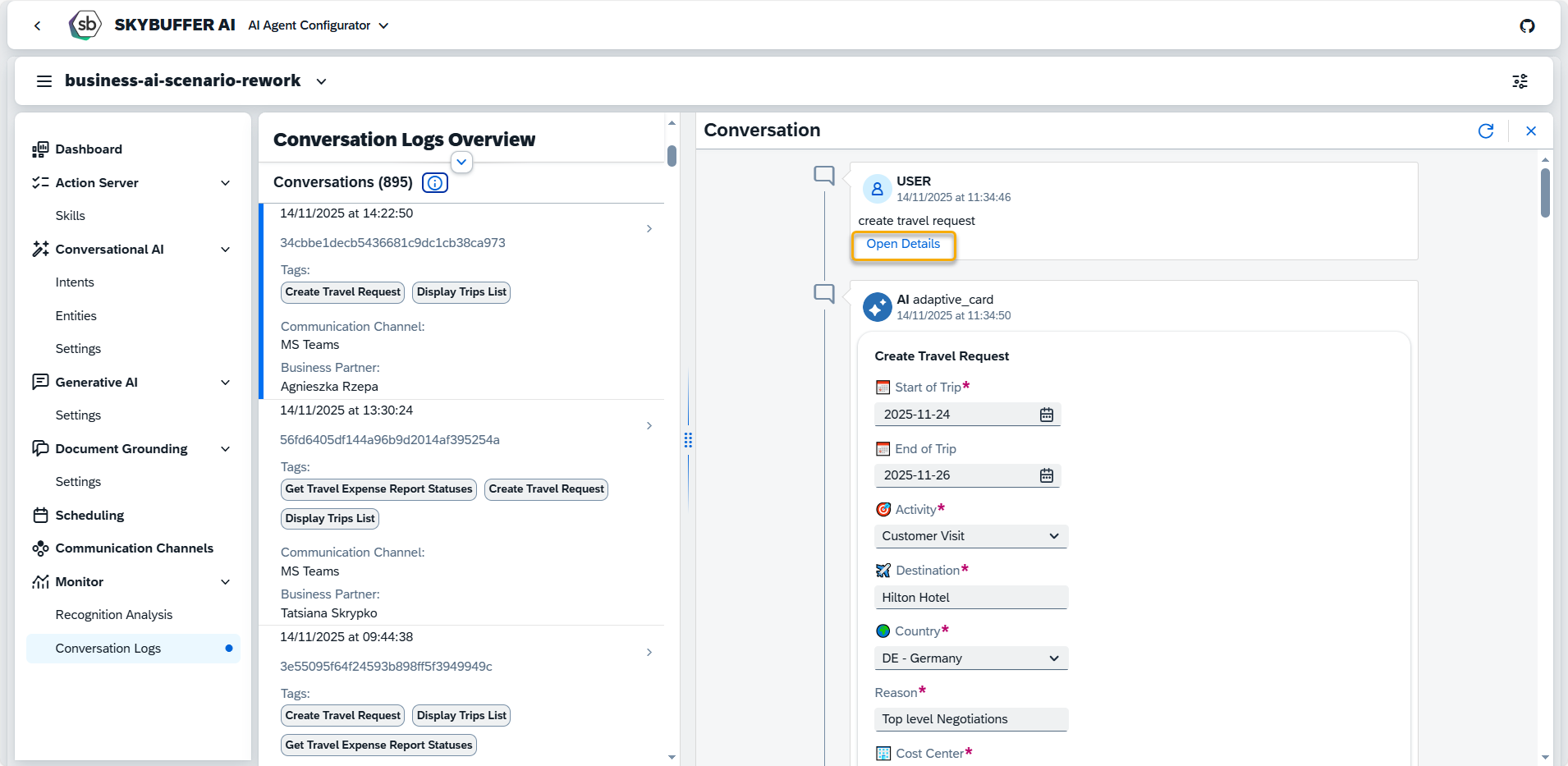
Task: Expand the Conversation Logs Overview header
Action: coord(461,162)
